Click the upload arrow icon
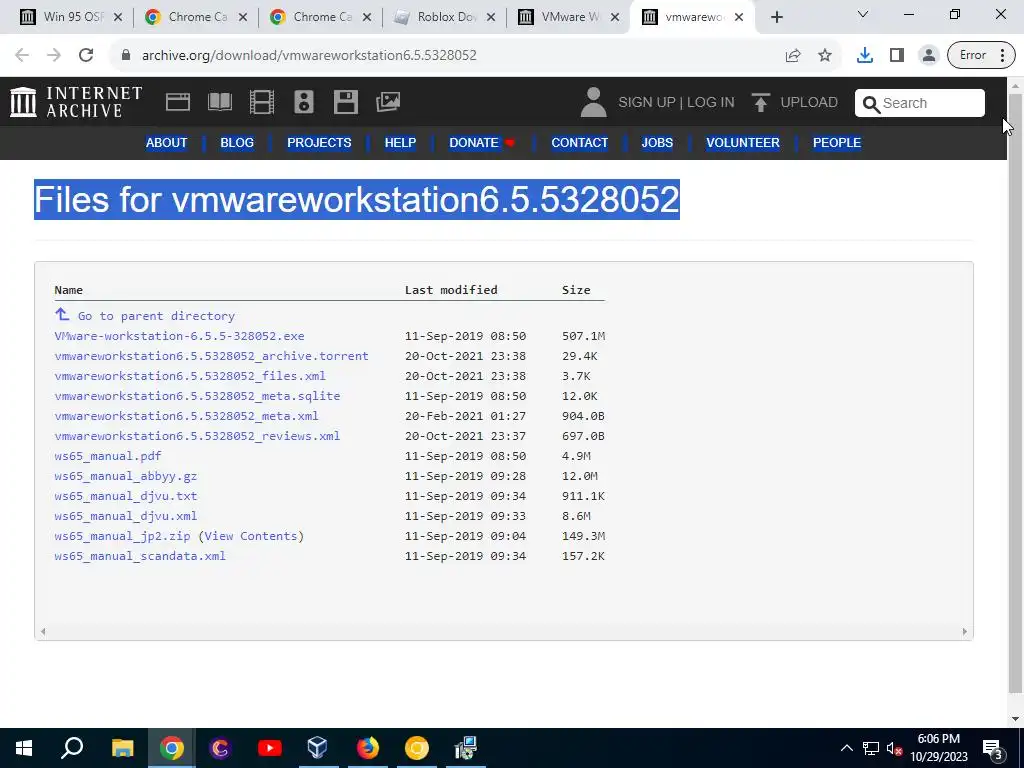Screen dimensions: 1024x768 point(760,103)
